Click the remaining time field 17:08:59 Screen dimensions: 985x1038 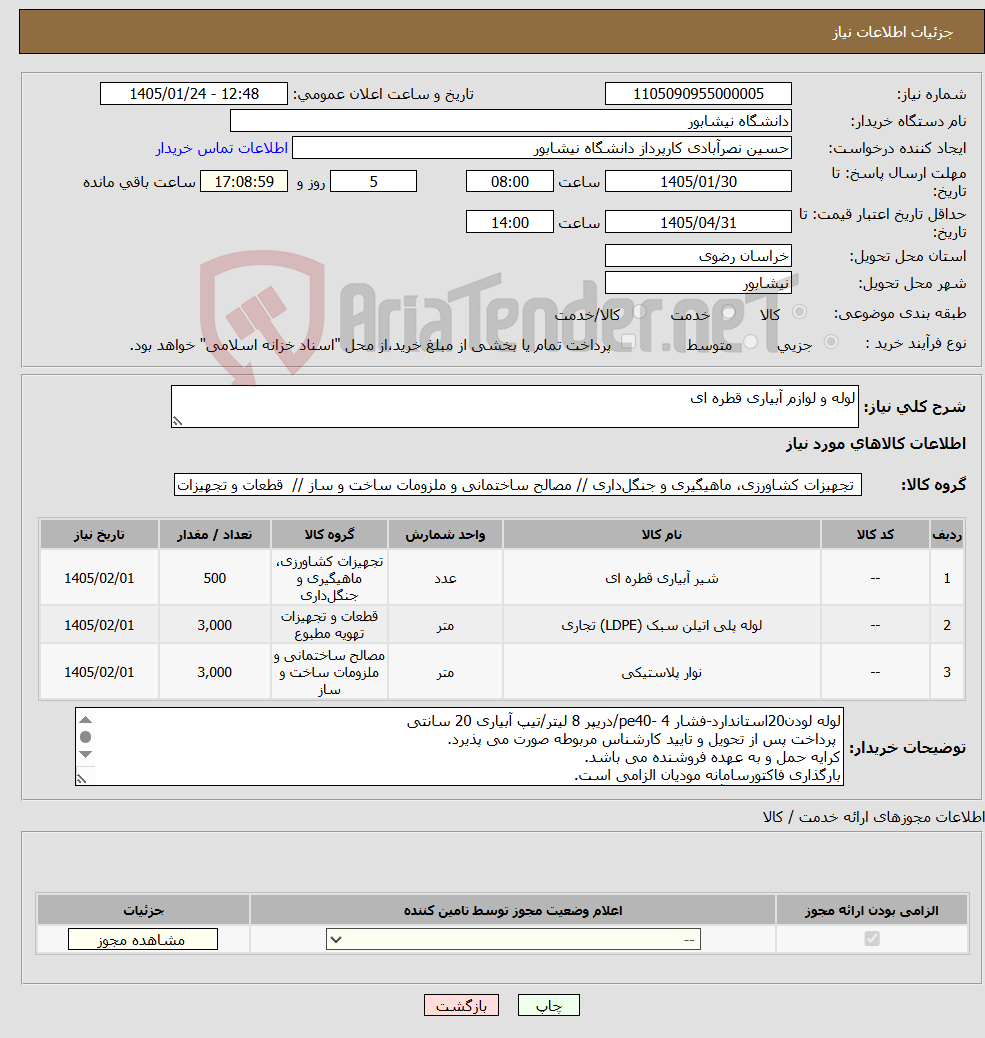click(x=244, y=181)
